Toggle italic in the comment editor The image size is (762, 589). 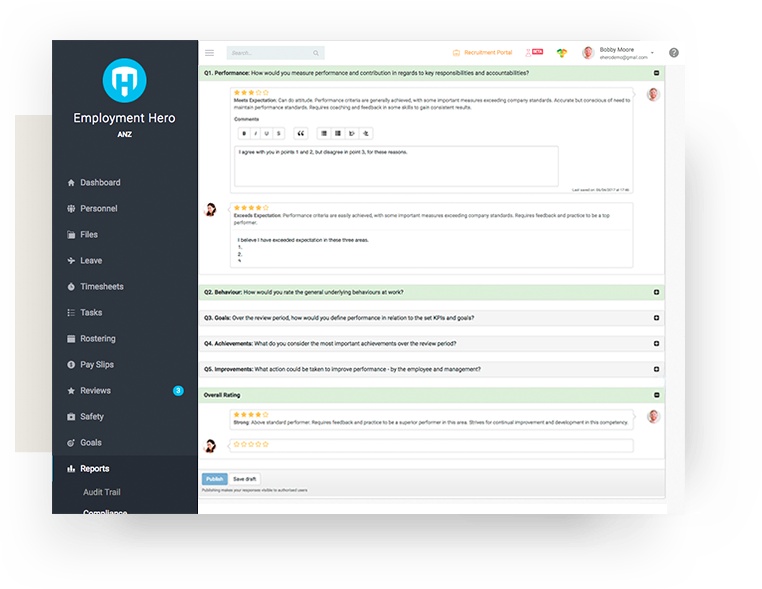point(256,134)
